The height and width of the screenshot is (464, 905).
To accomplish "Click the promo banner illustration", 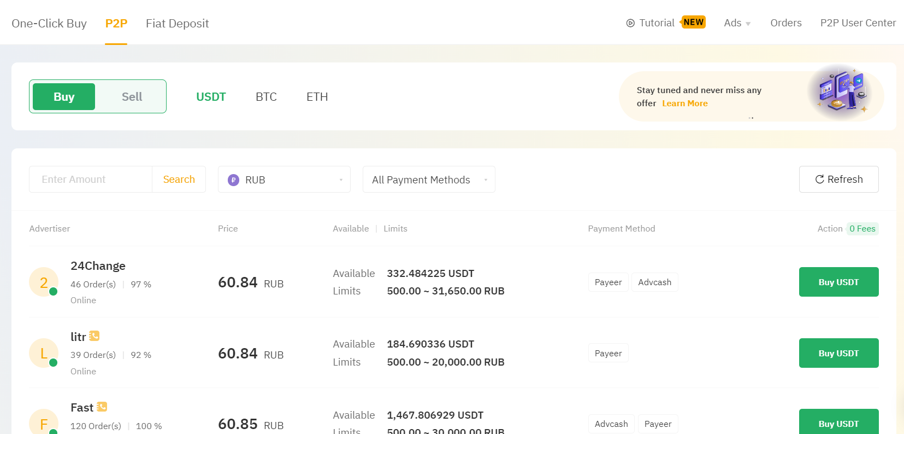I will [x=839, y=92].
